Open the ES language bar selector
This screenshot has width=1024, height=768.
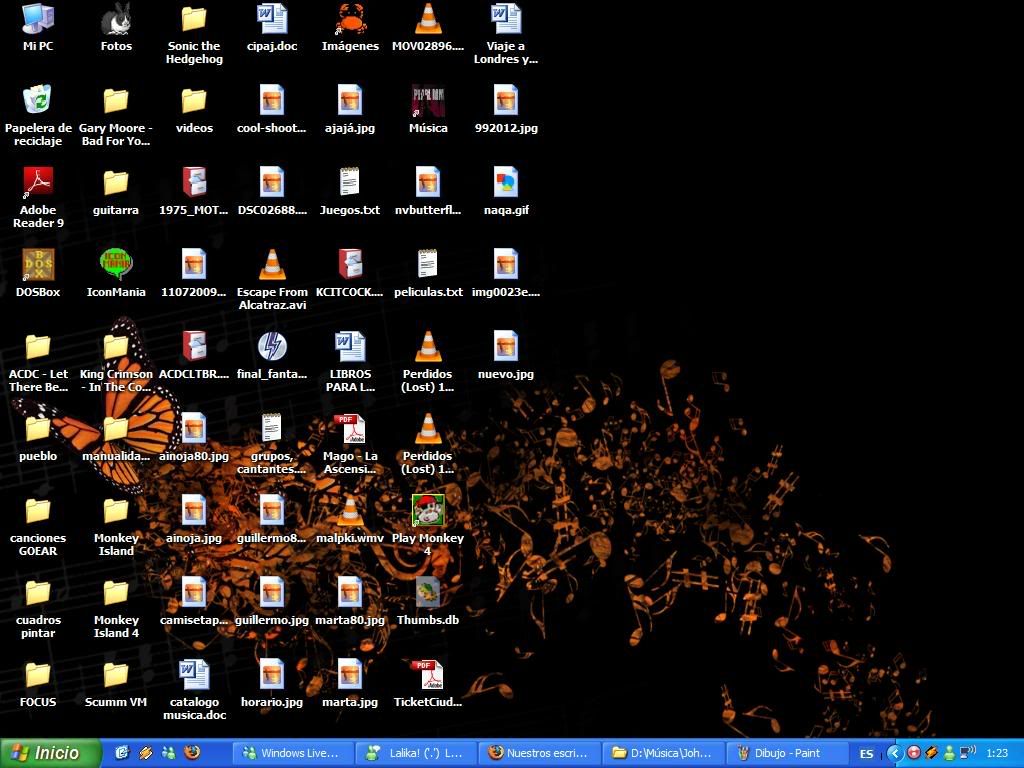pos(866,753)
